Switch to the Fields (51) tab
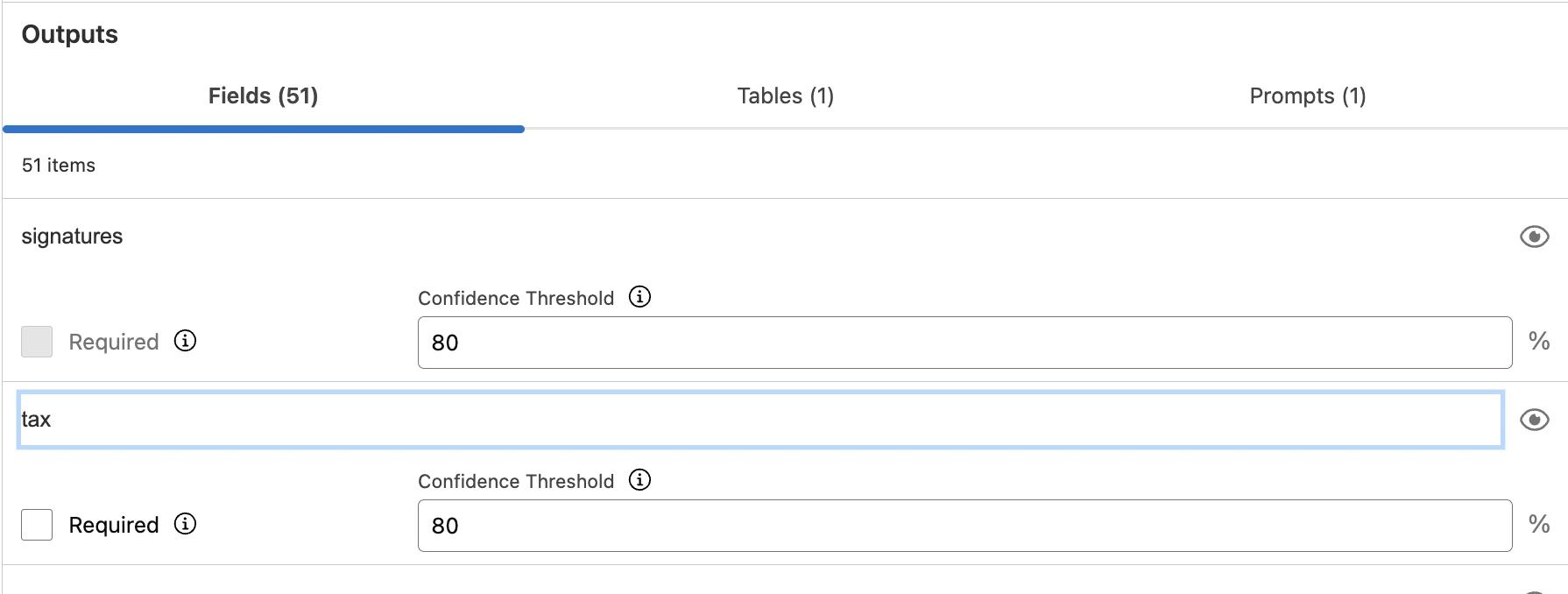 [263, 96]
